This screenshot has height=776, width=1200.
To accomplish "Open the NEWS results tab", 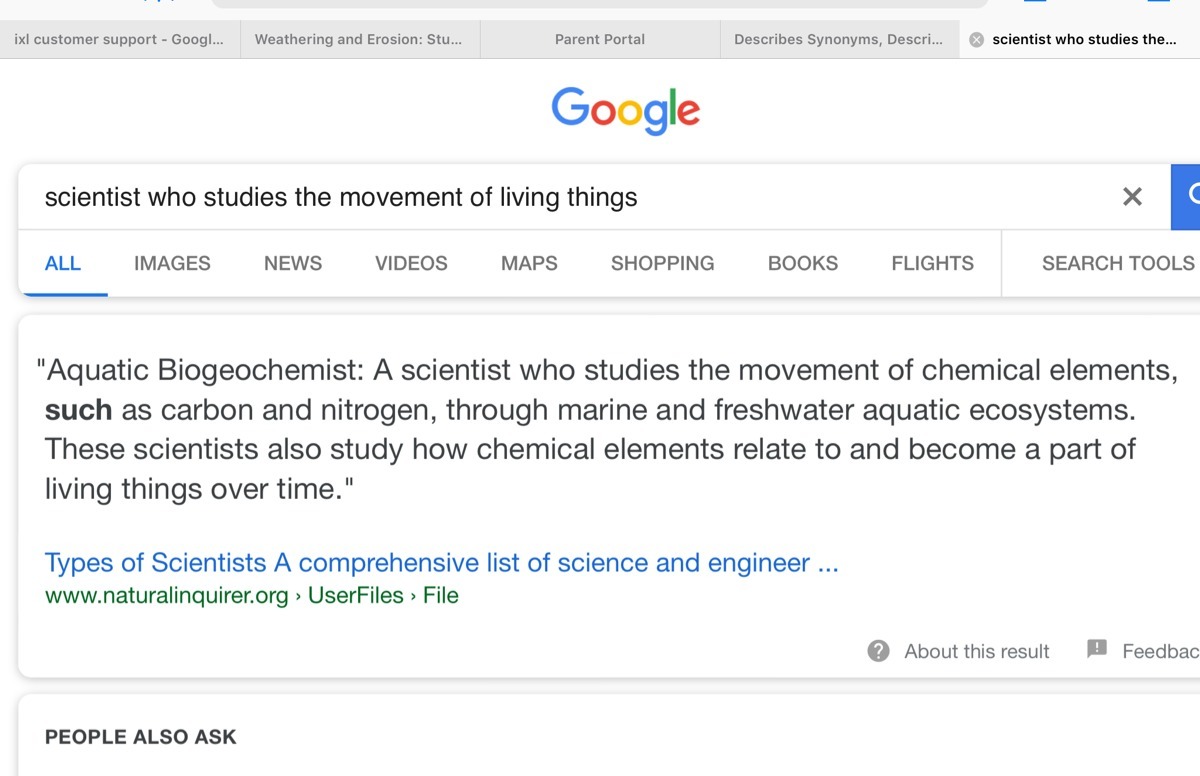I will 293,263.
